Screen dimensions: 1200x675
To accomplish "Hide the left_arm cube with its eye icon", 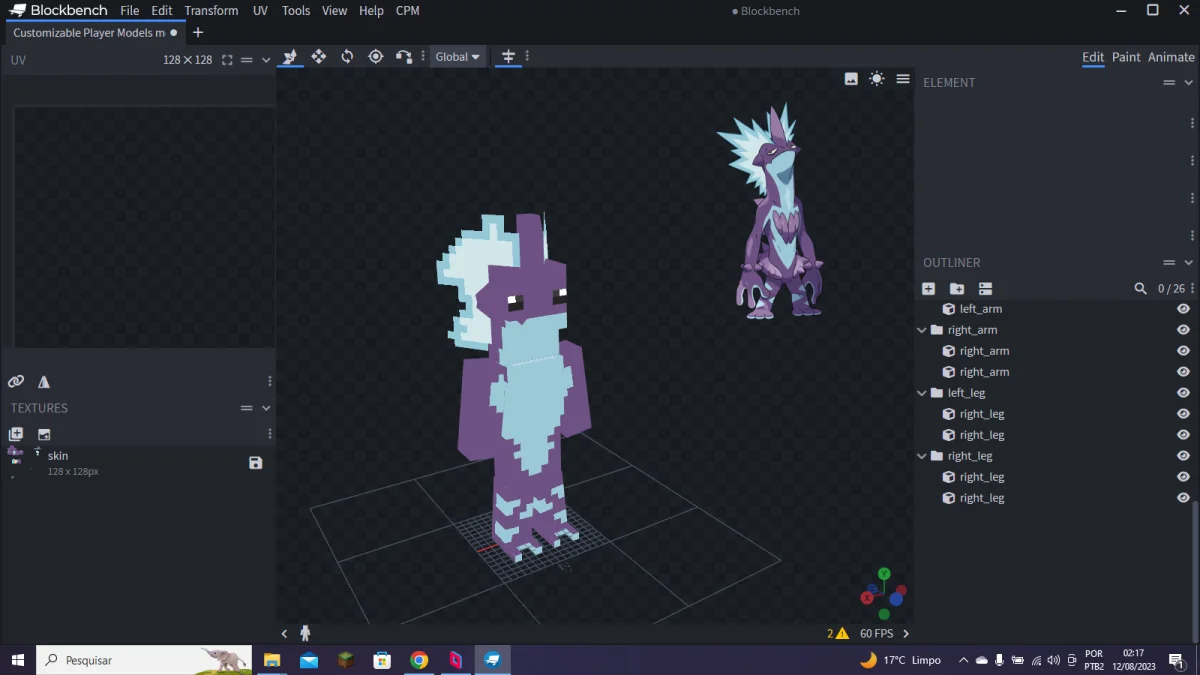I will click(1183, 309).
